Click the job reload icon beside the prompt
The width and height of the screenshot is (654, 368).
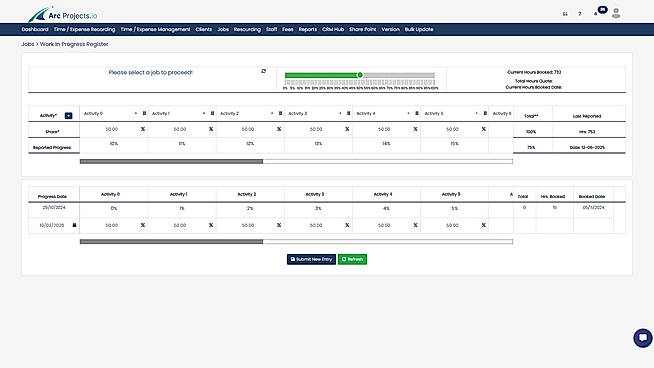264,71
